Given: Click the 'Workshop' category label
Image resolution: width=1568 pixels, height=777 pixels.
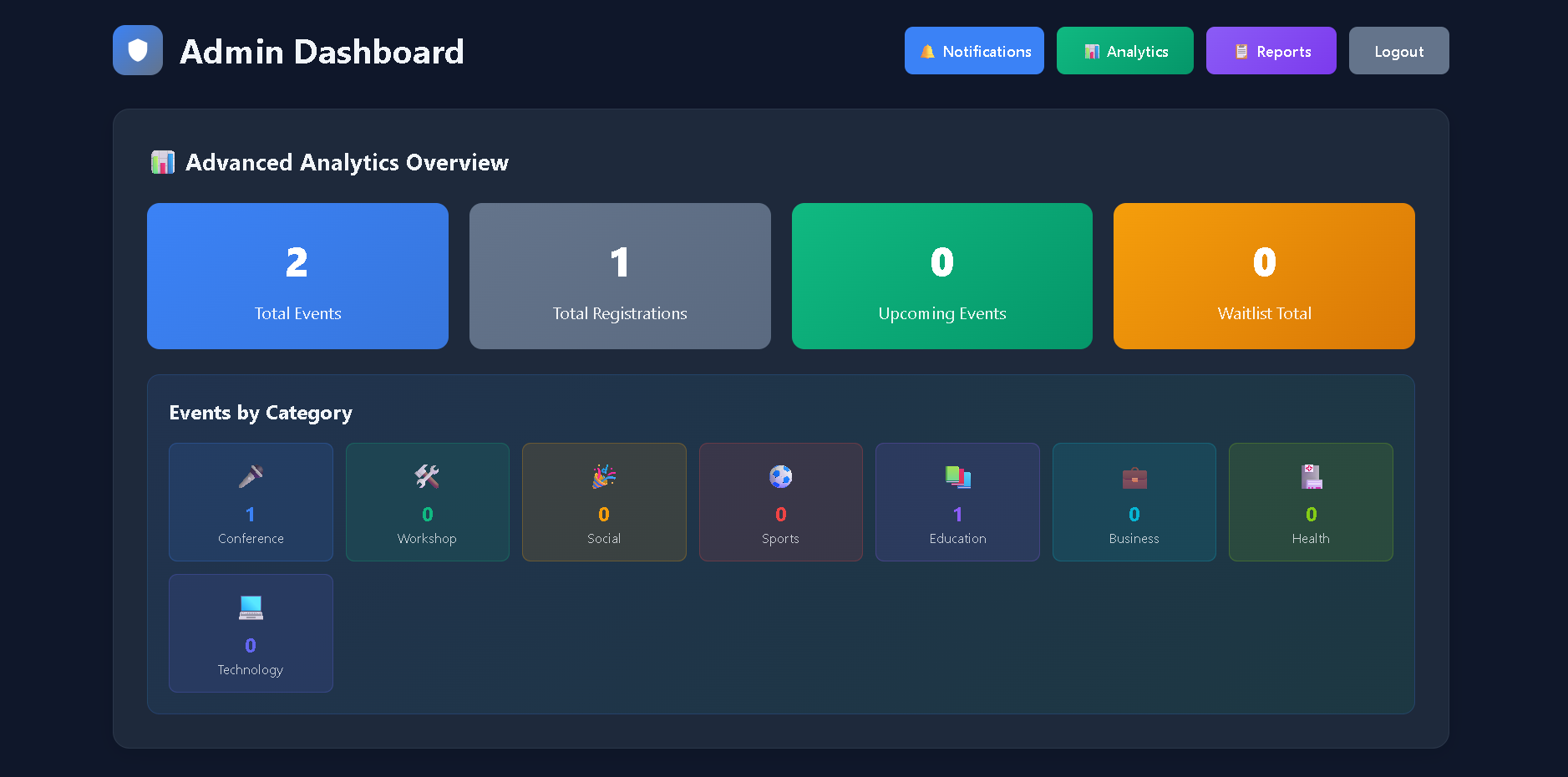Looking at the screenshot, I should click(427, 539).
